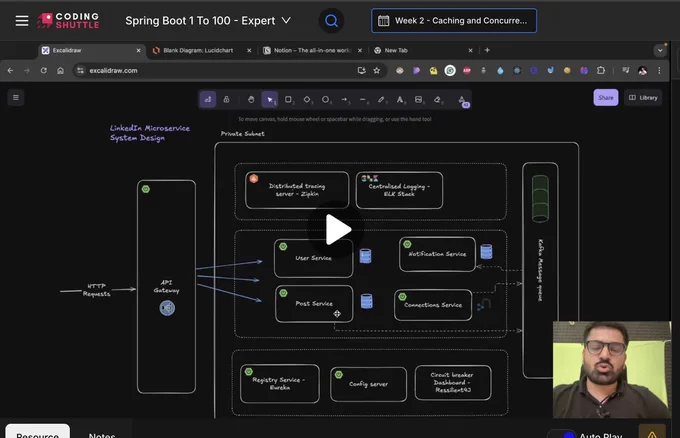Toggle the Excalidraw keep tool locked icon
Screen dimensions: 680x438
pos(226,100)
